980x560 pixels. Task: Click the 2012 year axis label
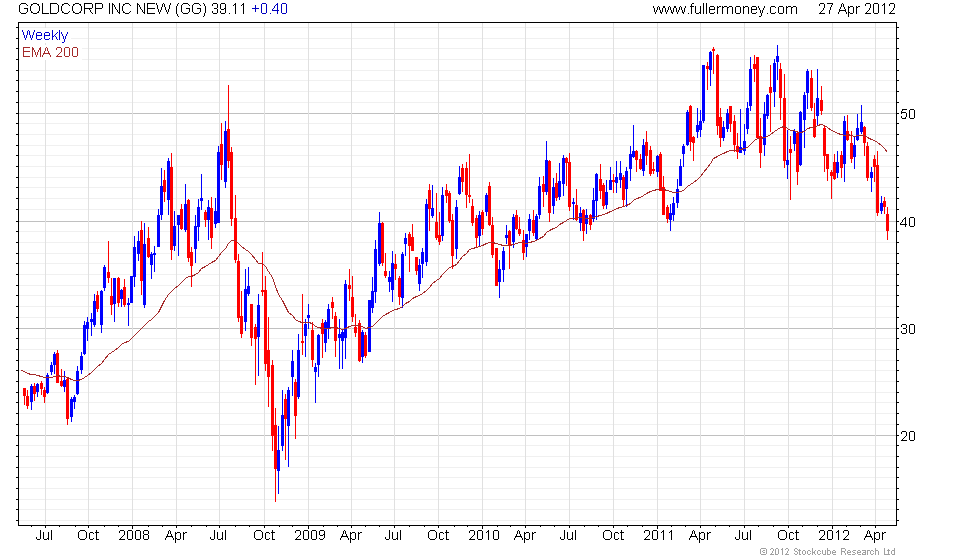tap(834, 536)
